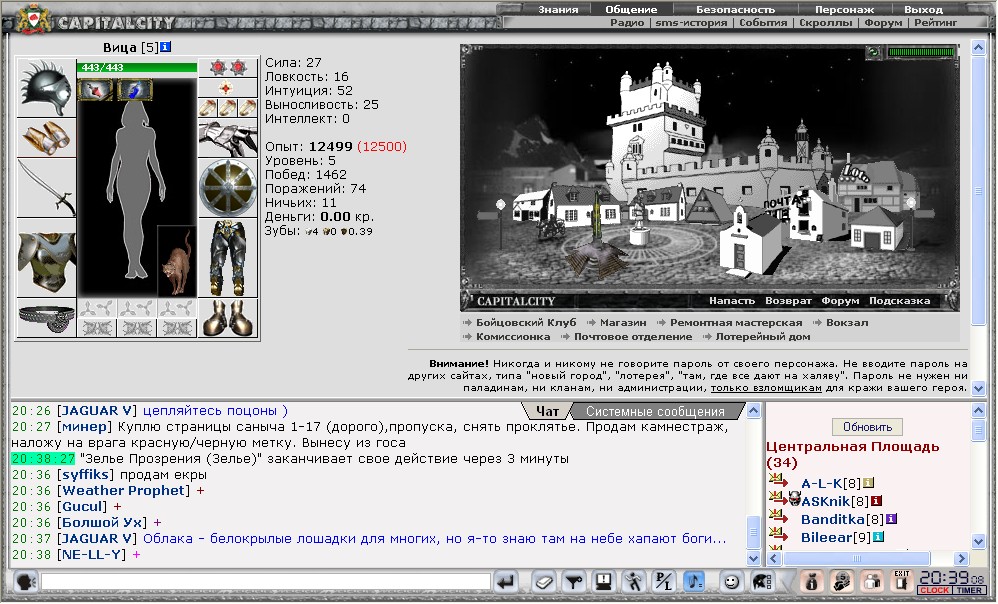Click the speaking head chat icon
The height and width of the screenshot is (604, 998).
tap(25, 582)
